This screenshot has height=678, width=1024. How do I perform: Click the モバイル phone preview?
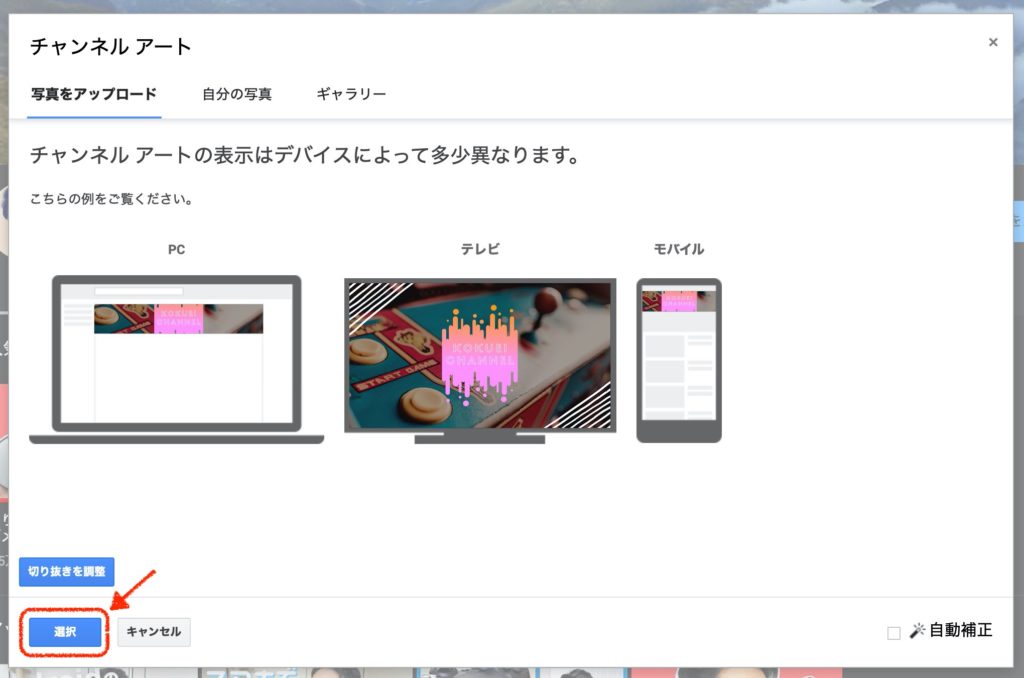click(x=678, y=360)
